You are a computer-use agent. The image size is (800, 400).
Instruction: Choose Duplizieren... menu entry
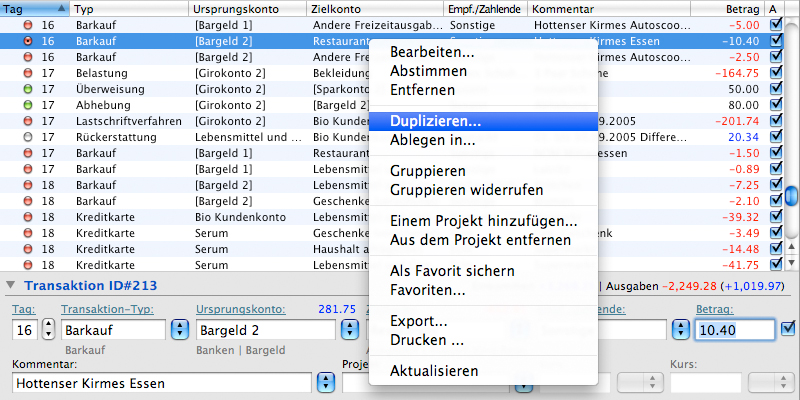[x=483, y=121]
